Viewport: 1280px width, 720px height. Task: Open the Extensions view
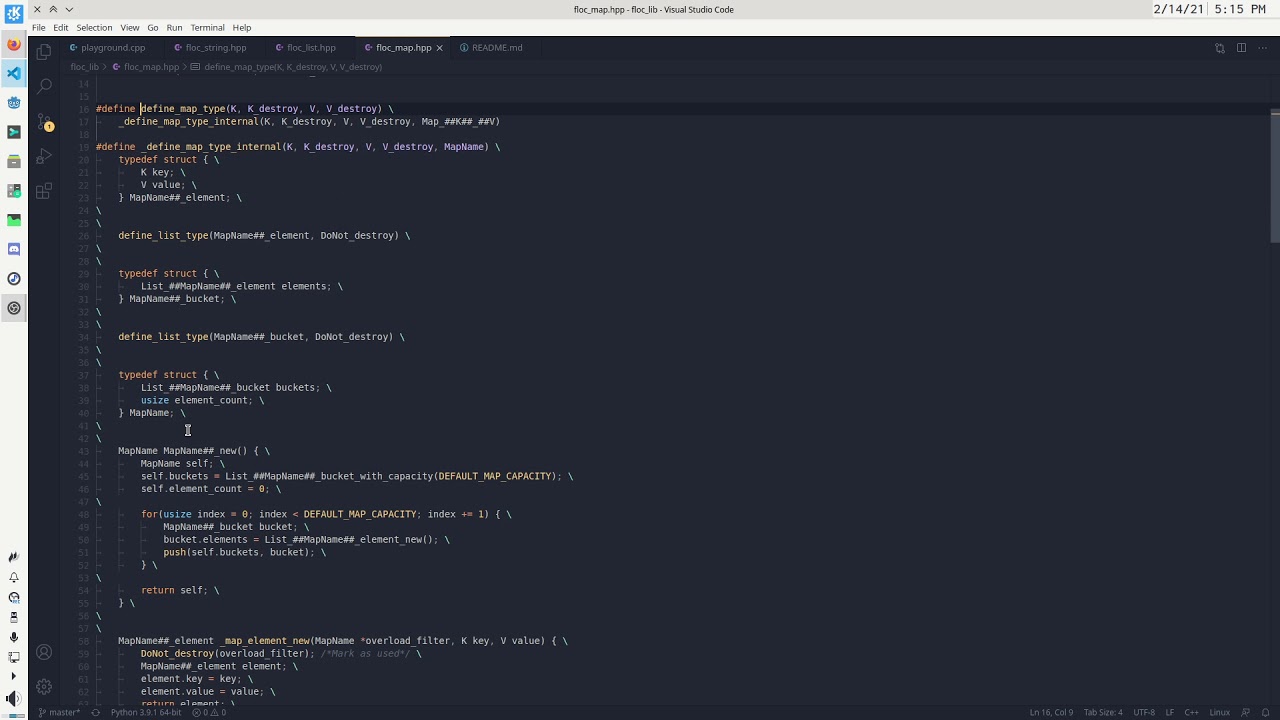[x=44, y=191]
